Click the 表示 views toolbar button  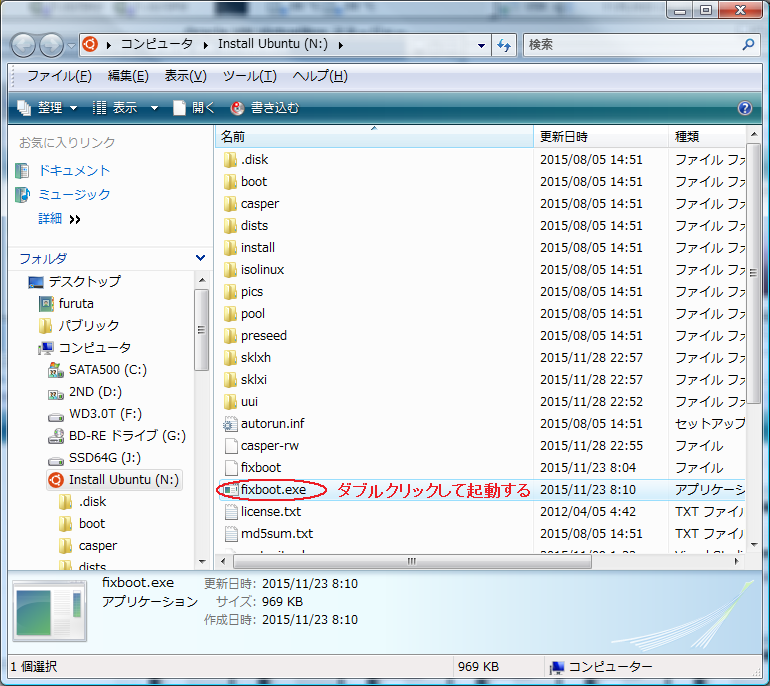[115, 108]
